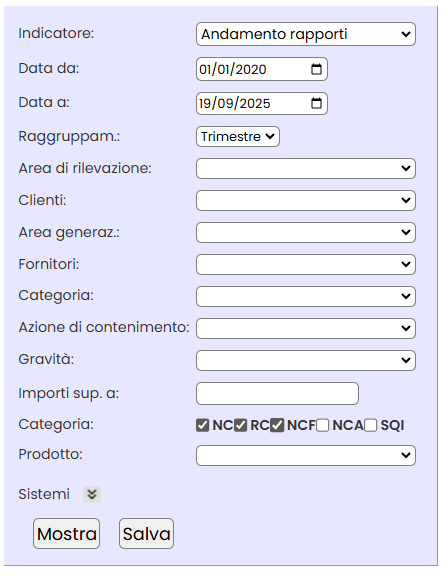Uncheck the RC category checkbox
The width and height of the screenshot is (446, 578).
click(x=240, y=425)
